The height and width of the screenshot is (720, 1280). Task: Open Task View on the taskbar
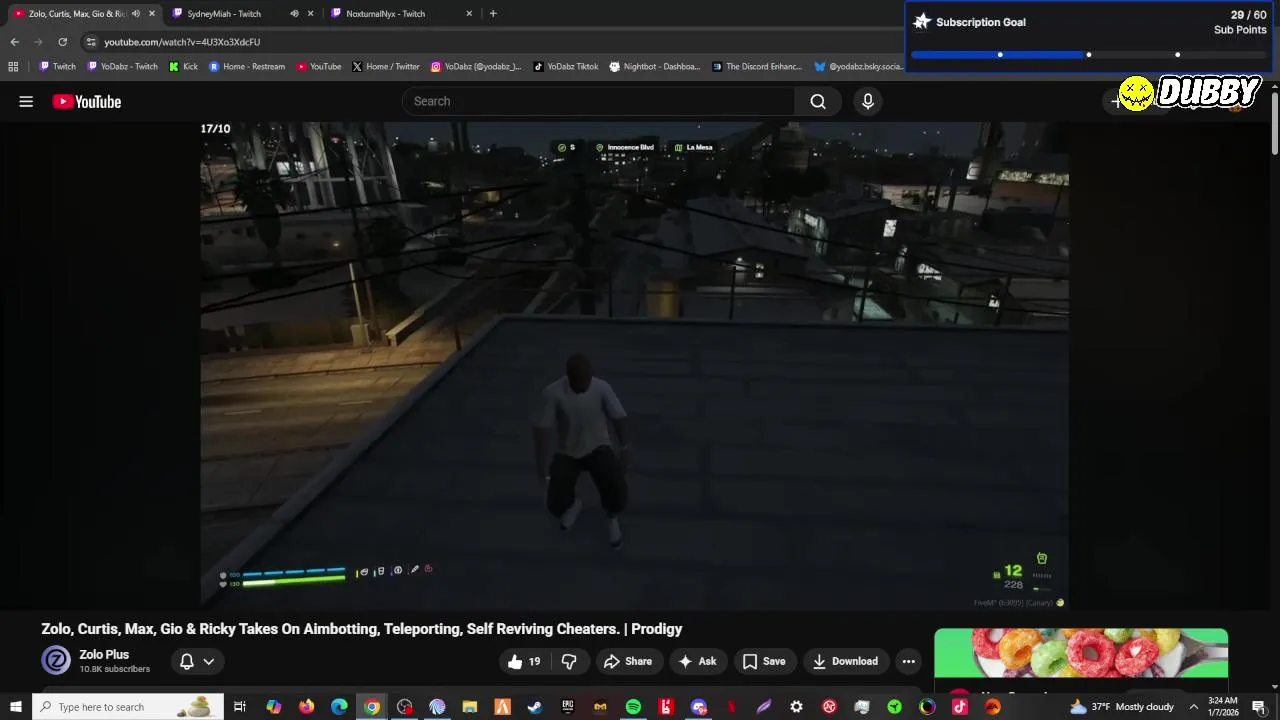click(239, 707)
